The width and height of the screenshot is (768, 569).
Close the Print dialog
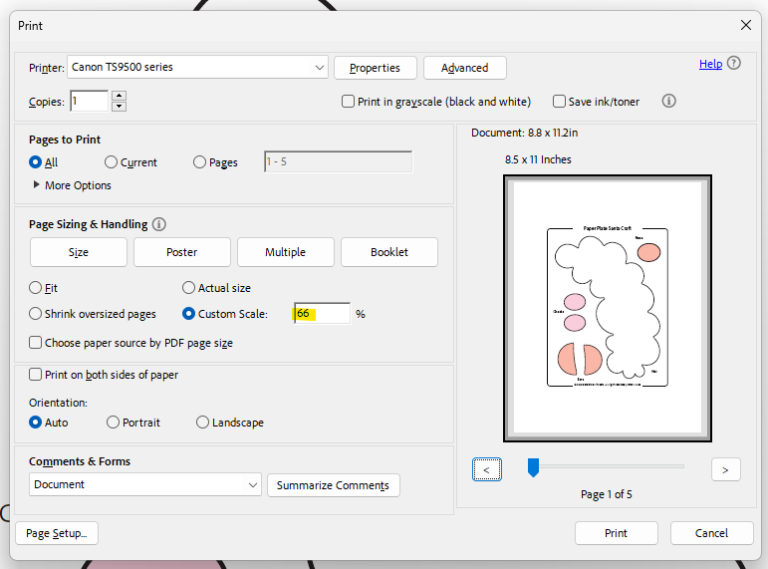745,25
